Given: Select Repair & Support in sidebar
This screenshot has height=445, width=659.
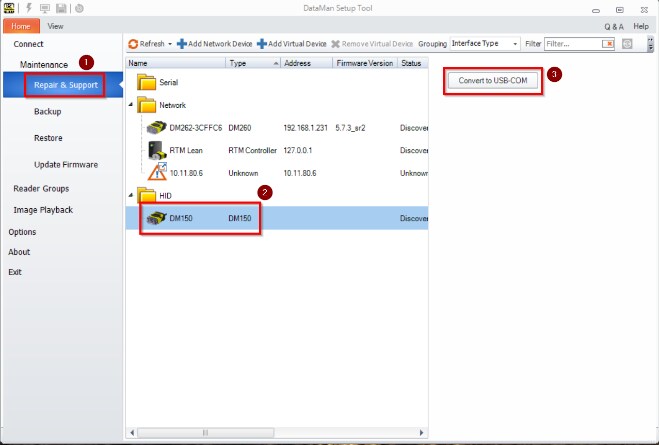Looking at the screenshot, I should [x=65, y=86].
